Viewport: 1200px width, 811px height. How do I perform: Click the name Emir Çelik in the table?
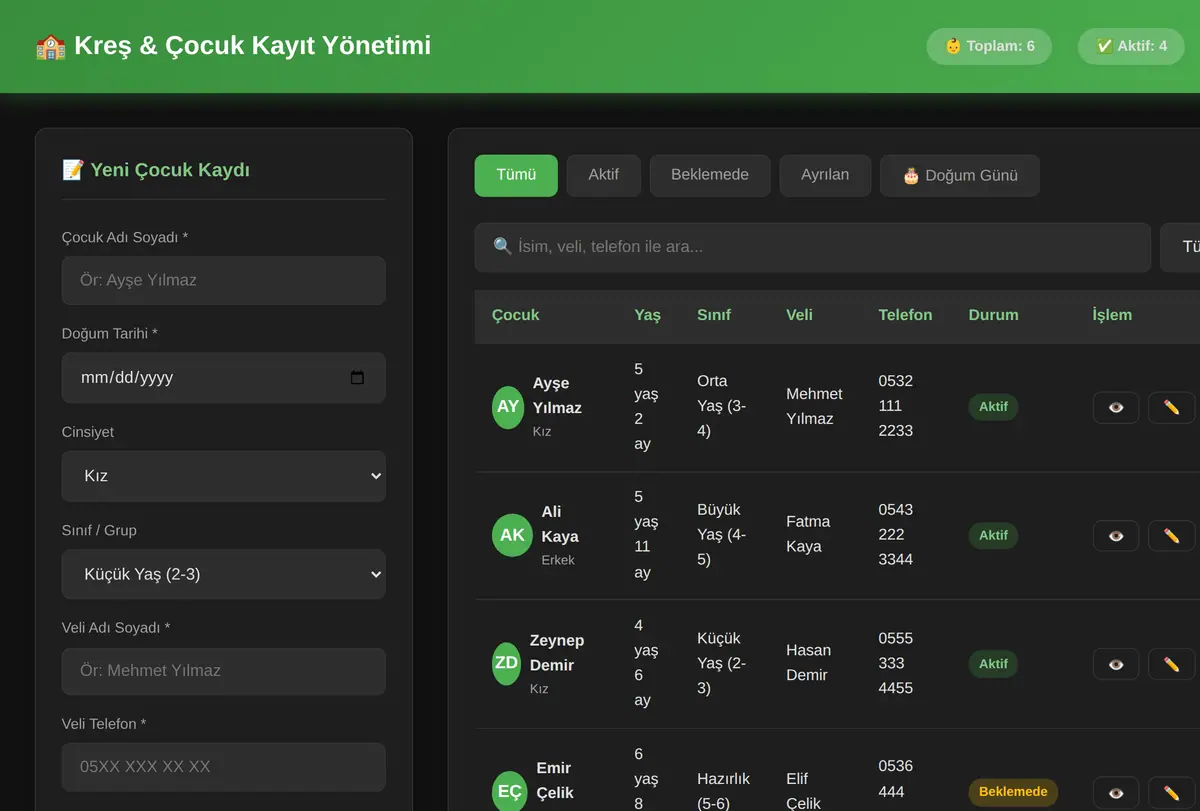[x=554, y=781]
